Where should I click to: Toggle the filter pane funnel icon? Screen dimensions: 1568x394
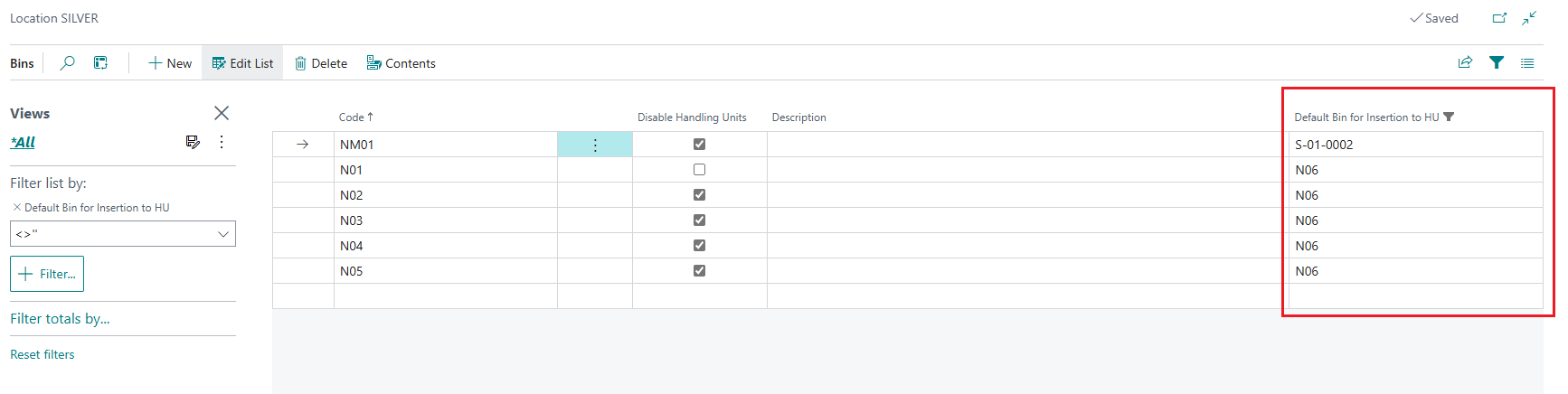1497,62
